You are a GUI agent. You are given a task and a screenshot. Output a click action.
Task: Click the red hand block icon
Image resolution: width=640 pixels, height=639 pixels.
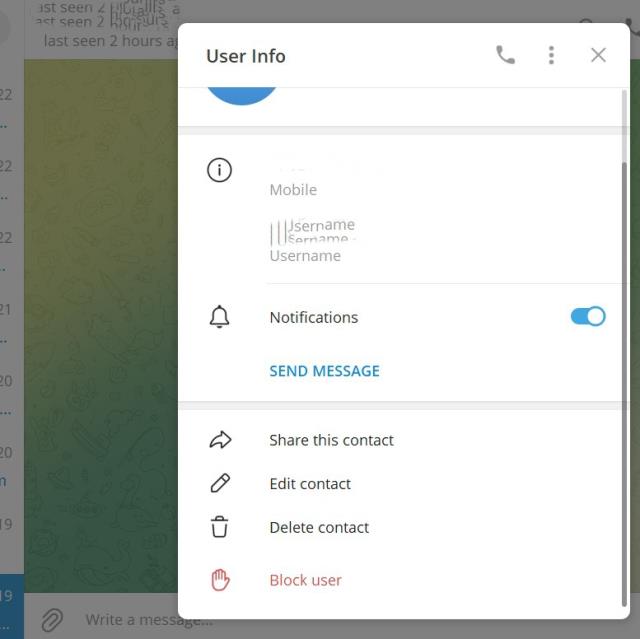[220, 580]
